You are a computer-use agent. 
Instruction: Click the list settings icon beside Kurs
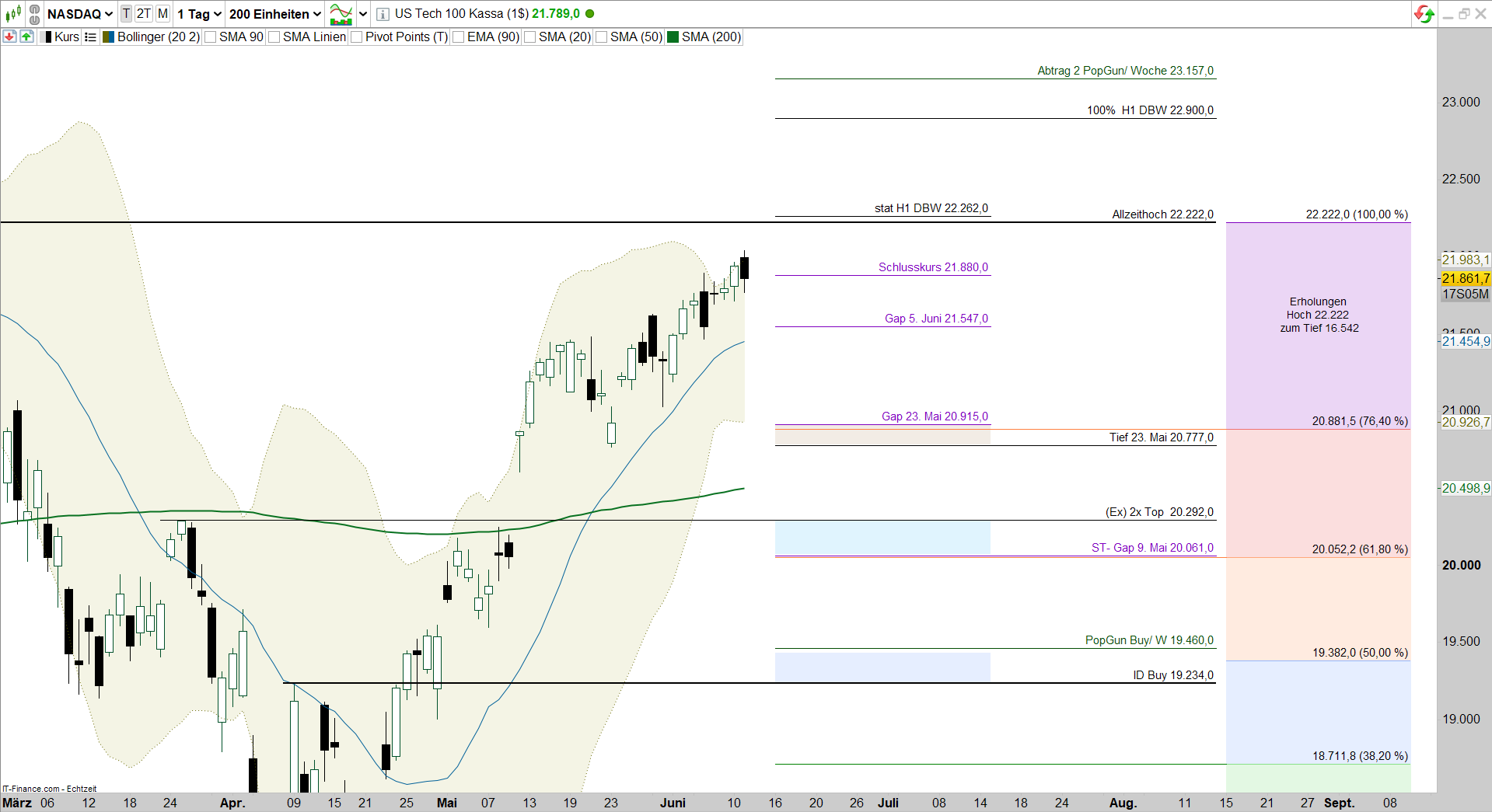click(x=90, y=37)
